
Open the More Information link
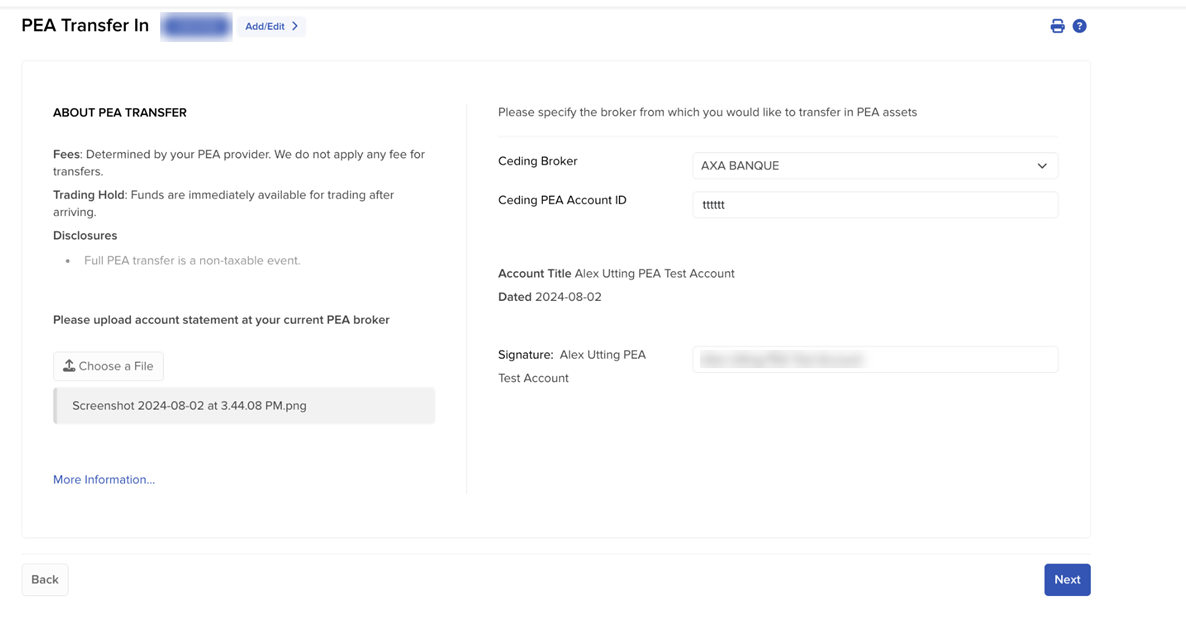click(104, 480)
